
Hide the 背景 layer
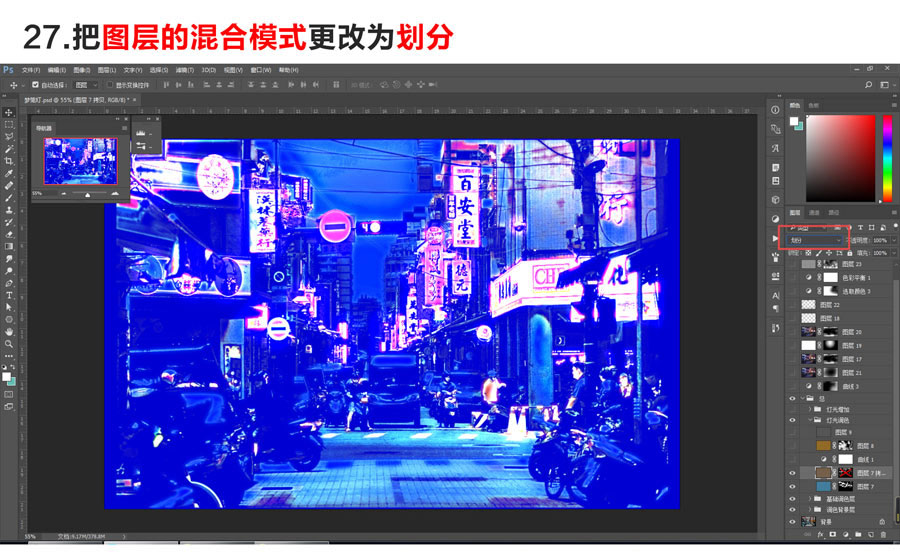click(793, 522)
